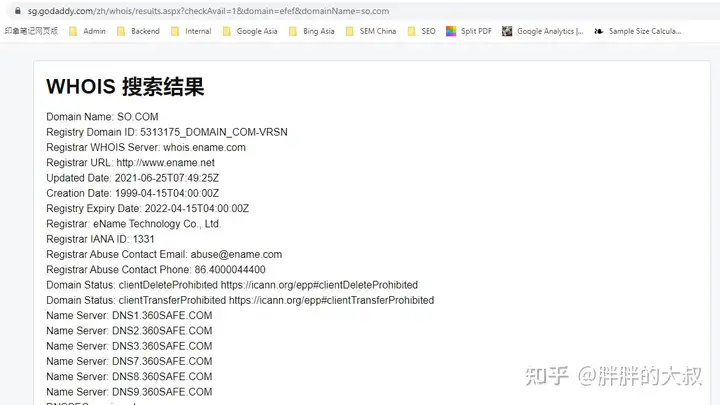The height and width of the screenshot is (405, 720).
Task: Open the Sample Size Calculator bookmark
Action: (638, 31)
